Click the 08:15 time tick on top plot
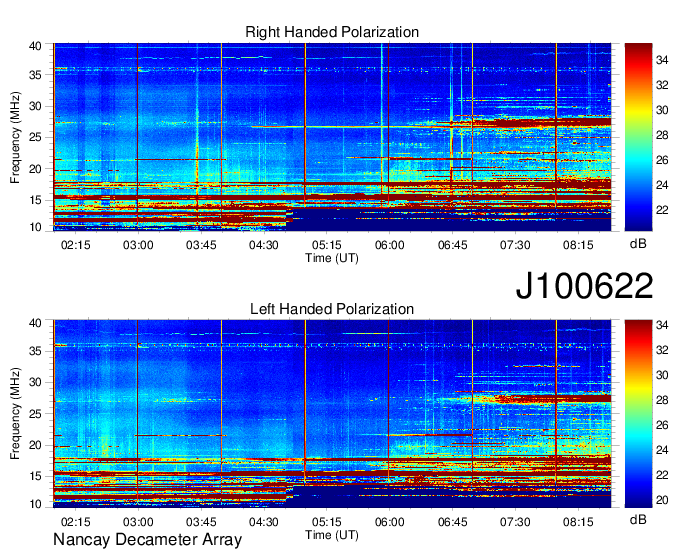 (x=578, y=245)
